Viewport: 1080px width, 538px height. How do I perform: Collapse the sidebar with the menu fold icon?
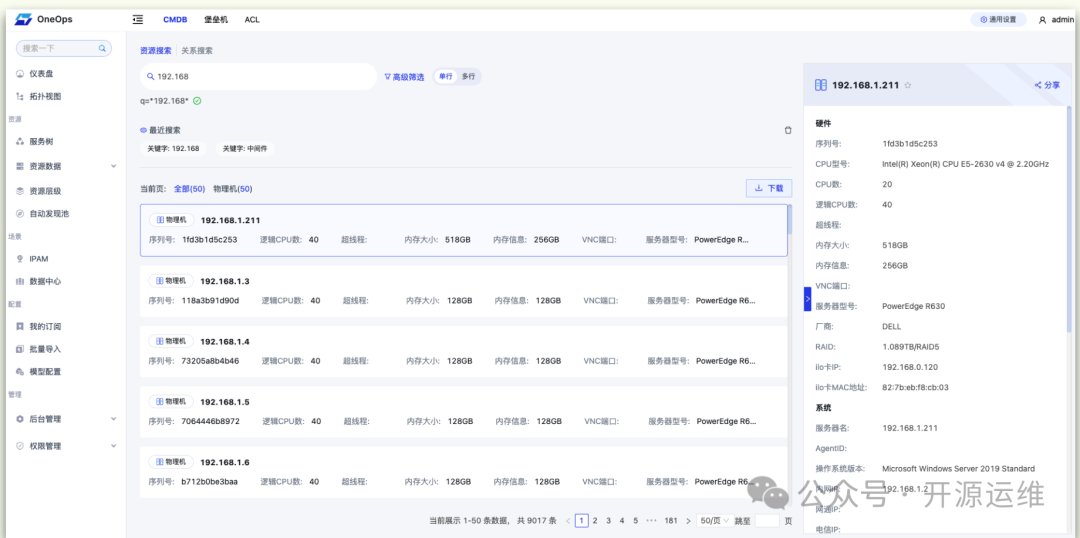tap(138, 19)
